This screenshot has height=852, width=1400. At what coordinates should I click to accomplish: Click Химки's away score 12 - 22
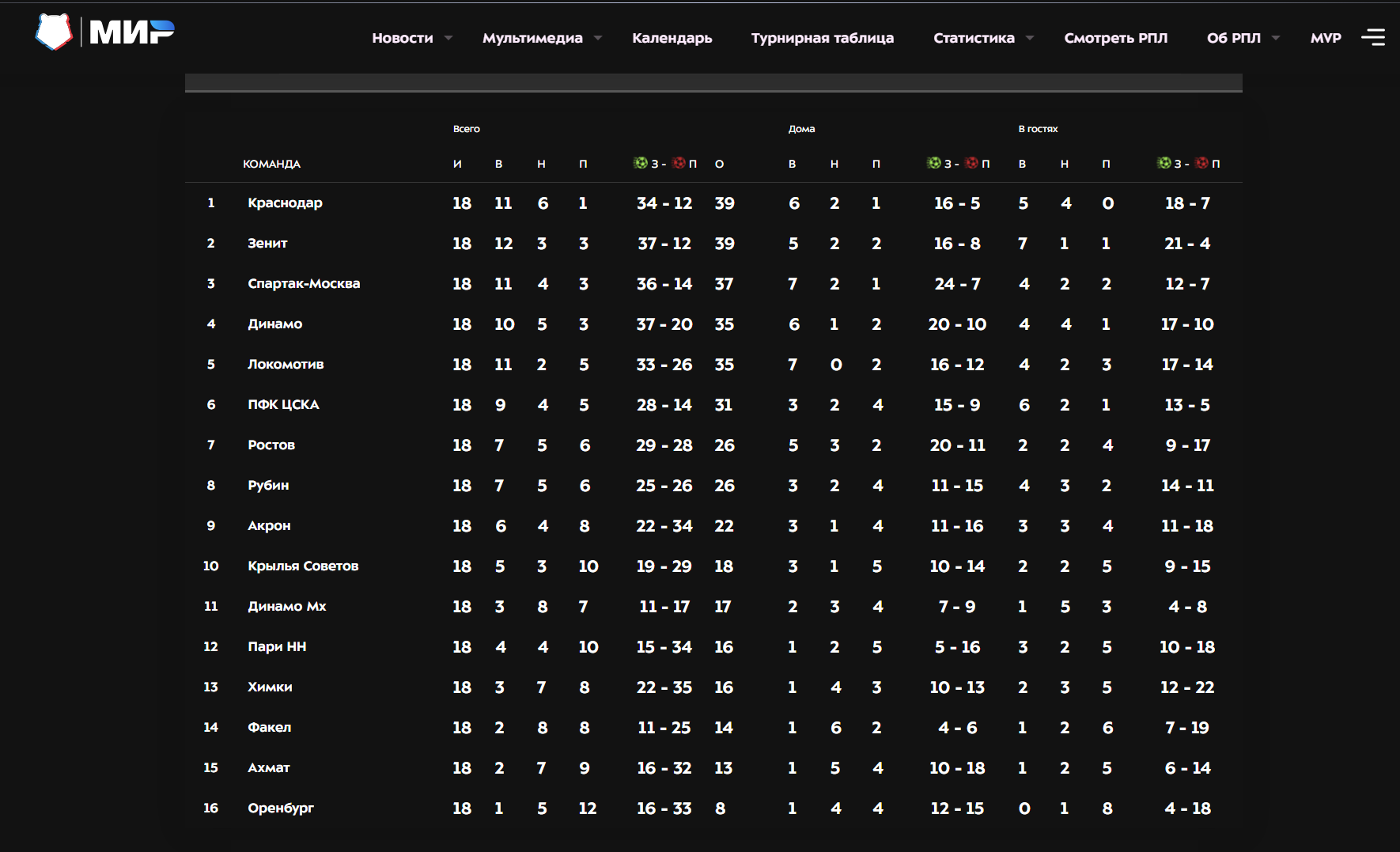1187,687
